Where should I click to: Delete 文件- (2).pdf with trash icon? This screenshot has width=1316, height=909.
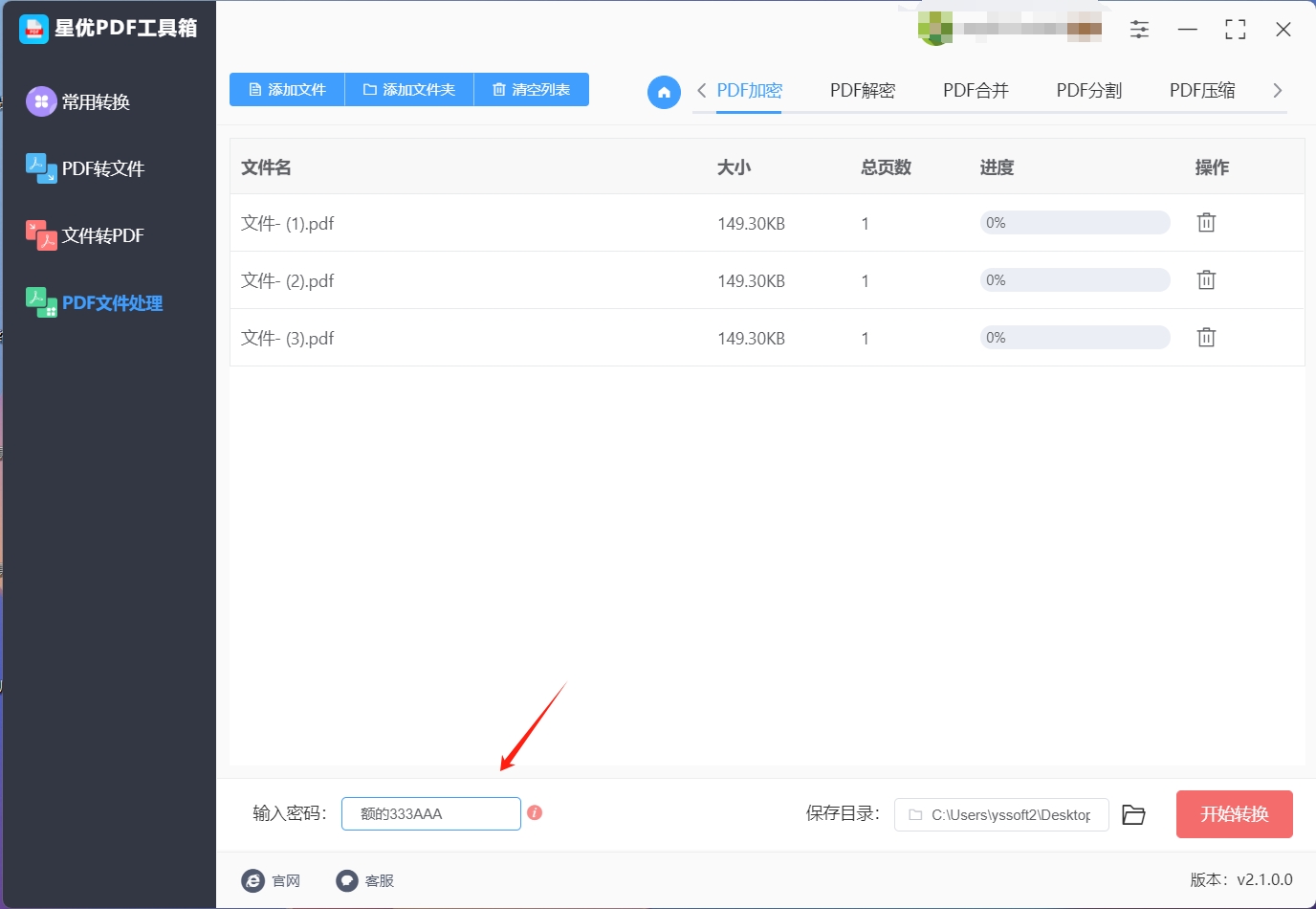click(1206, 280)
